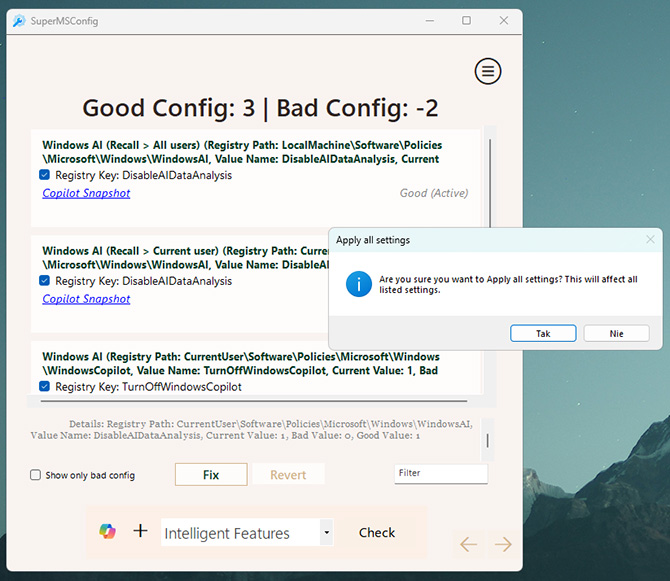The height and width of the screenshot is (581, 670).
Task: Click the Intelligent Features combo box text
Action: pos(227,533)
